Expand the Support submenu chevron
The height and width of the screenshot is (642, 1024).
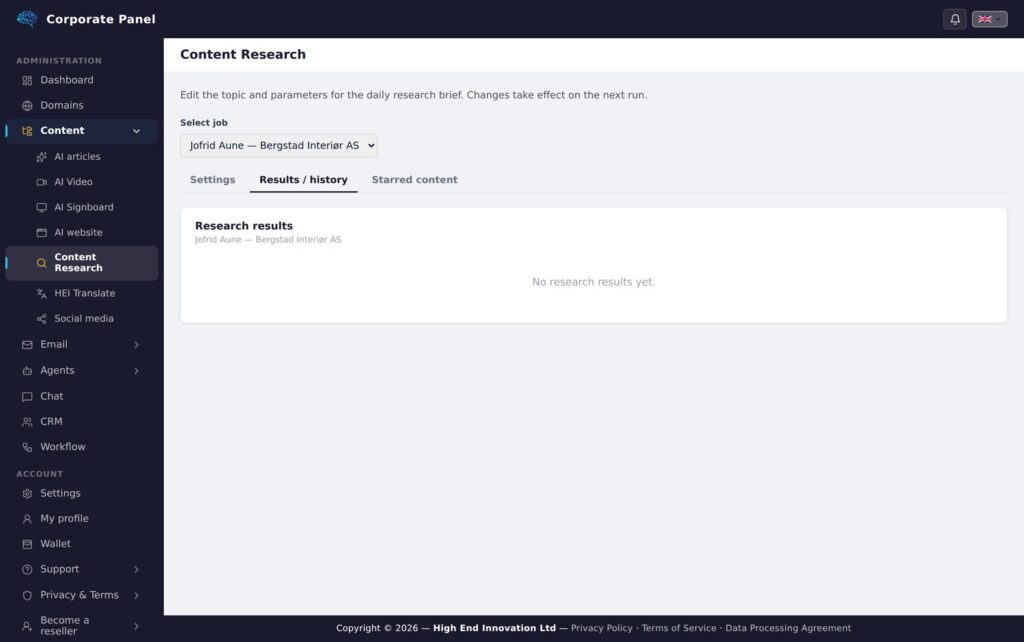(136, 570)
